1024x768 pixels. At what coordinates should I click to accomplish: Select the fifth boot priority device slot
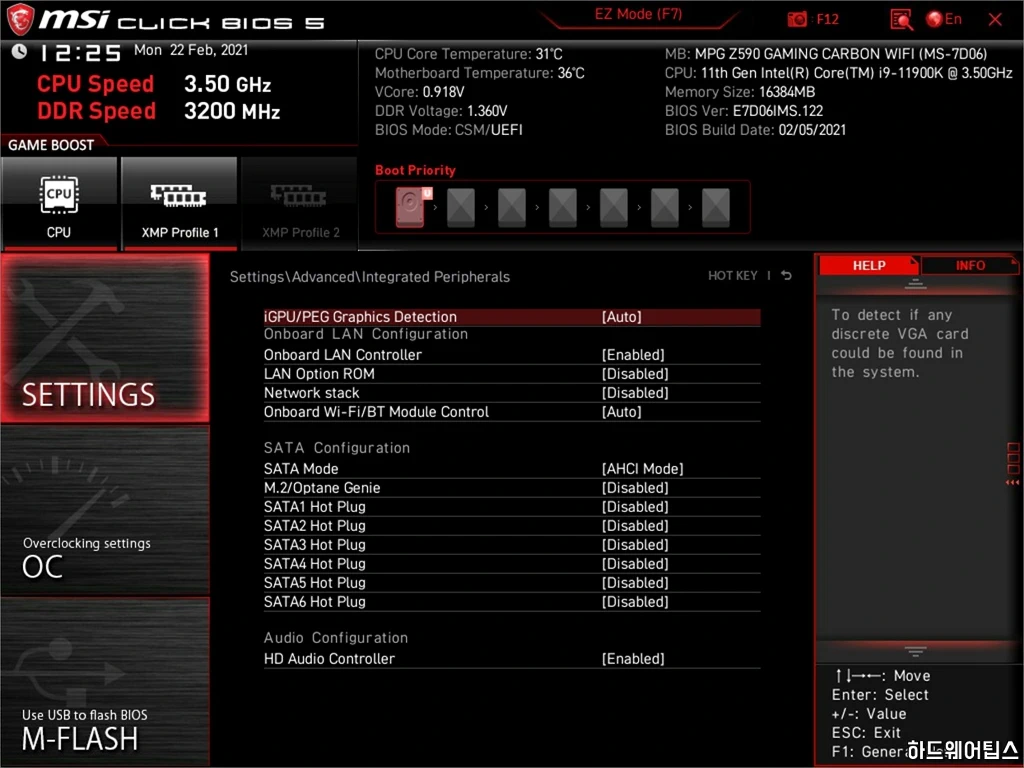pos(613,208)
